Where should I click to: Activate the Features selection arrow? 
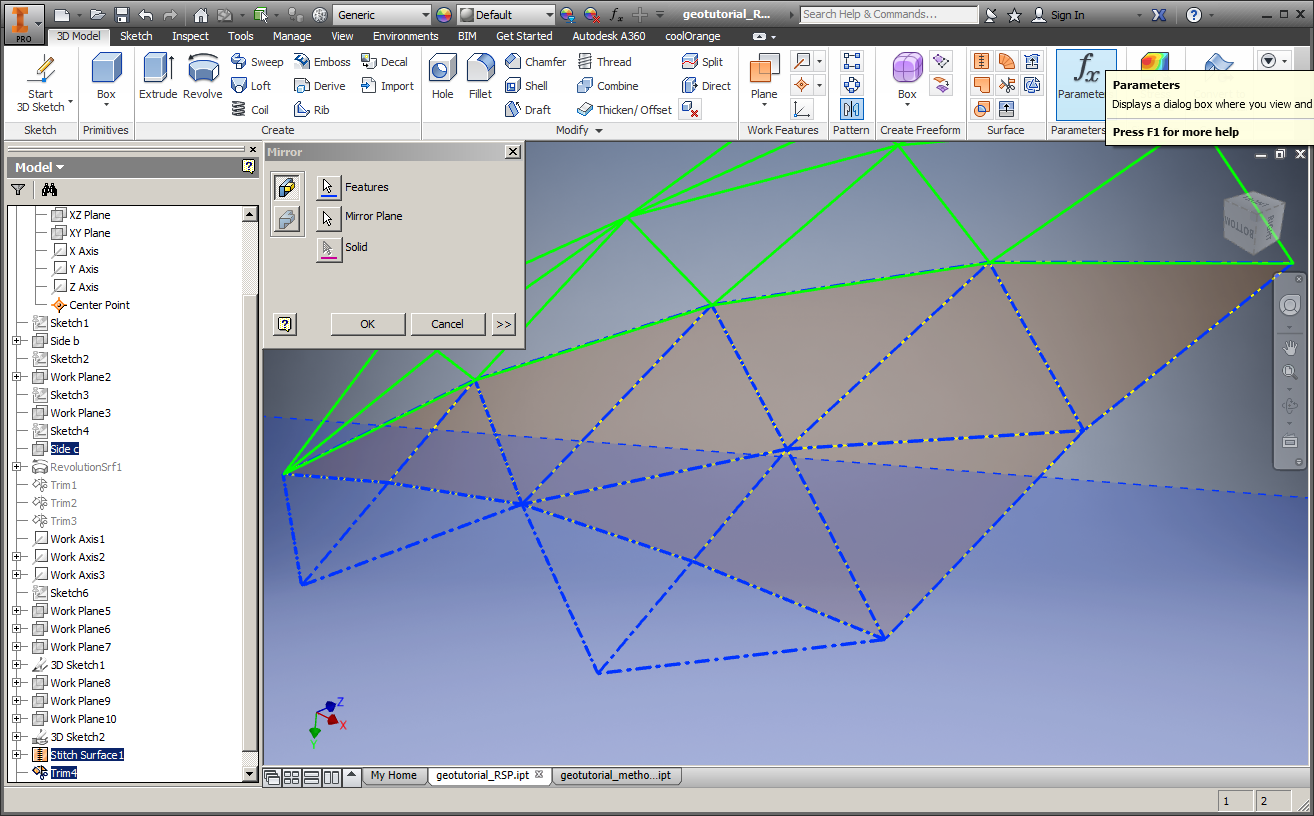329,187
